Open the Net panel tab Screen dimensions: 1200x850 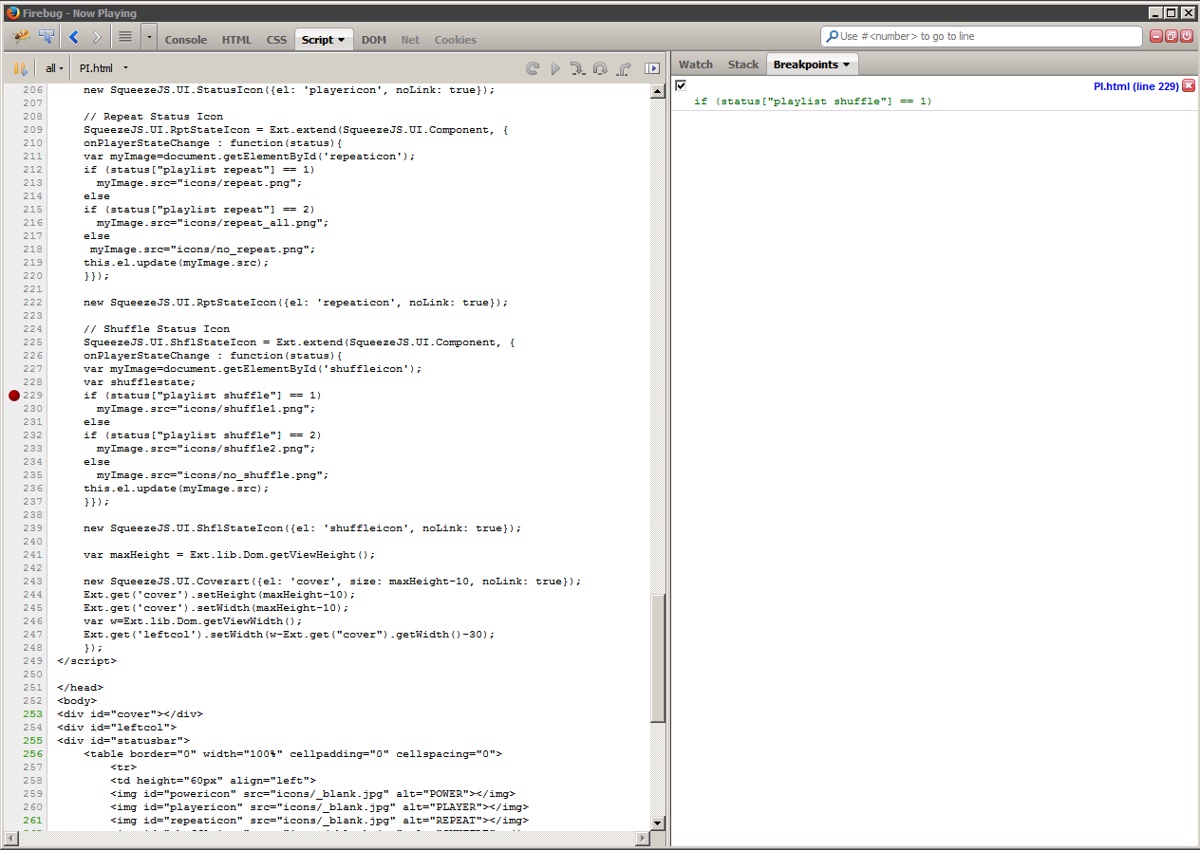click(x=410, y=40)
